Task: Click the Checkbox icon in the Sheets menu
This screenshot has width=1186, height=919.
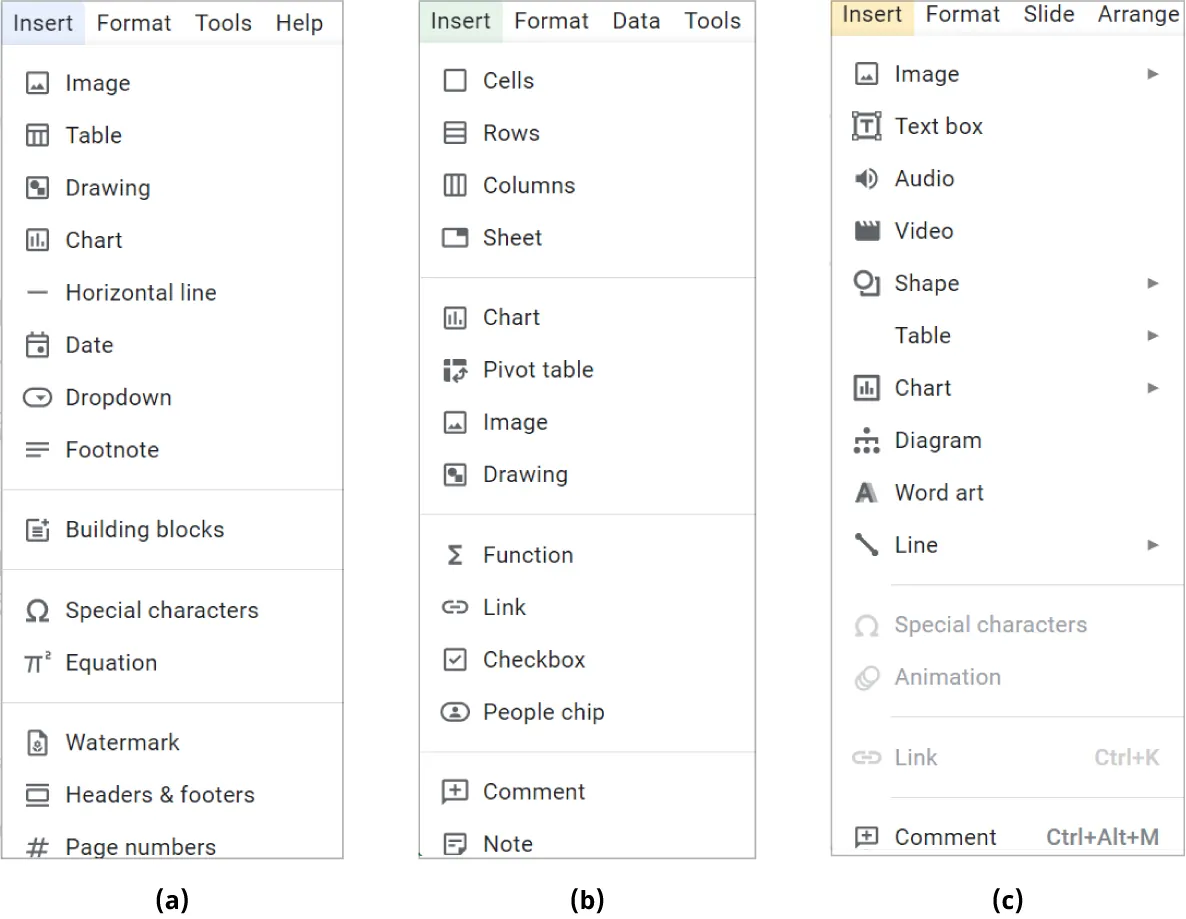Action: (x=454, y=659)
